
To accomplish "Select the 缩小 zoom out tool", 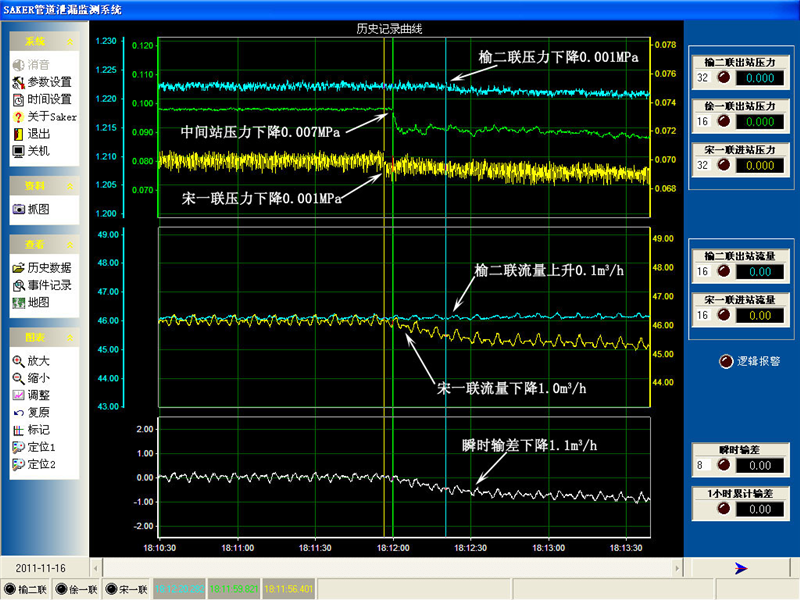I will (37, 378).
